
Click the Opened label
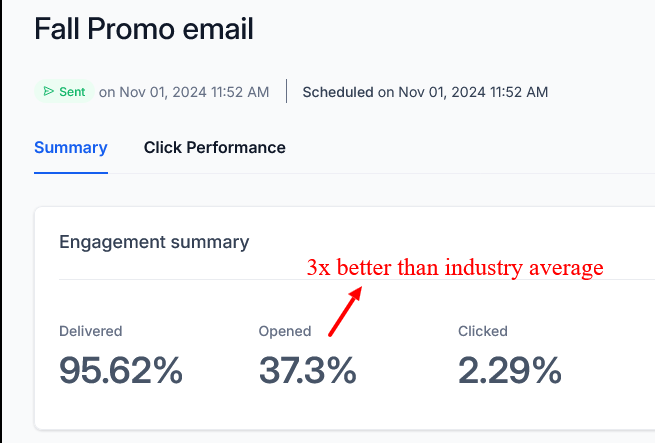(x=285, y=331)
